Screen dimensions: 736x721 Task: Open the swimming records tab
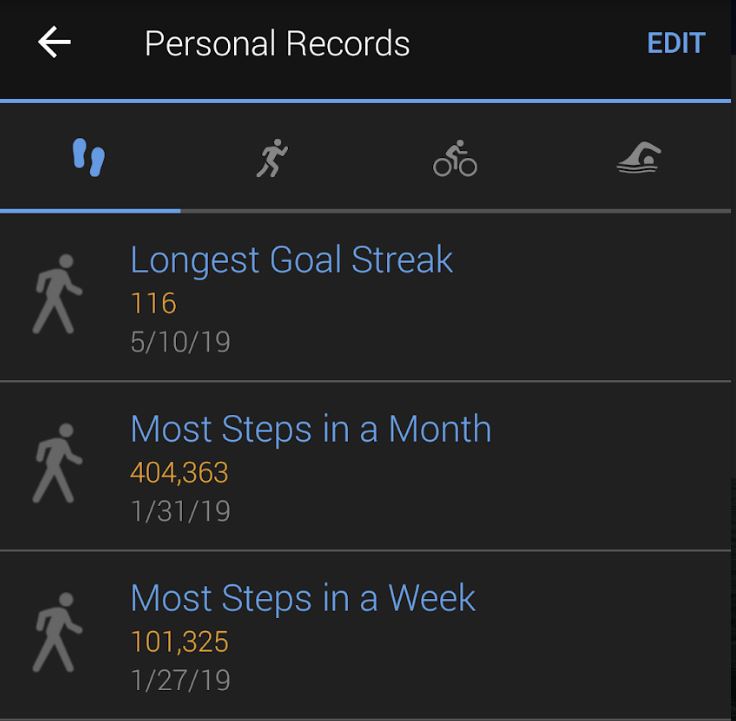(639, 158)
